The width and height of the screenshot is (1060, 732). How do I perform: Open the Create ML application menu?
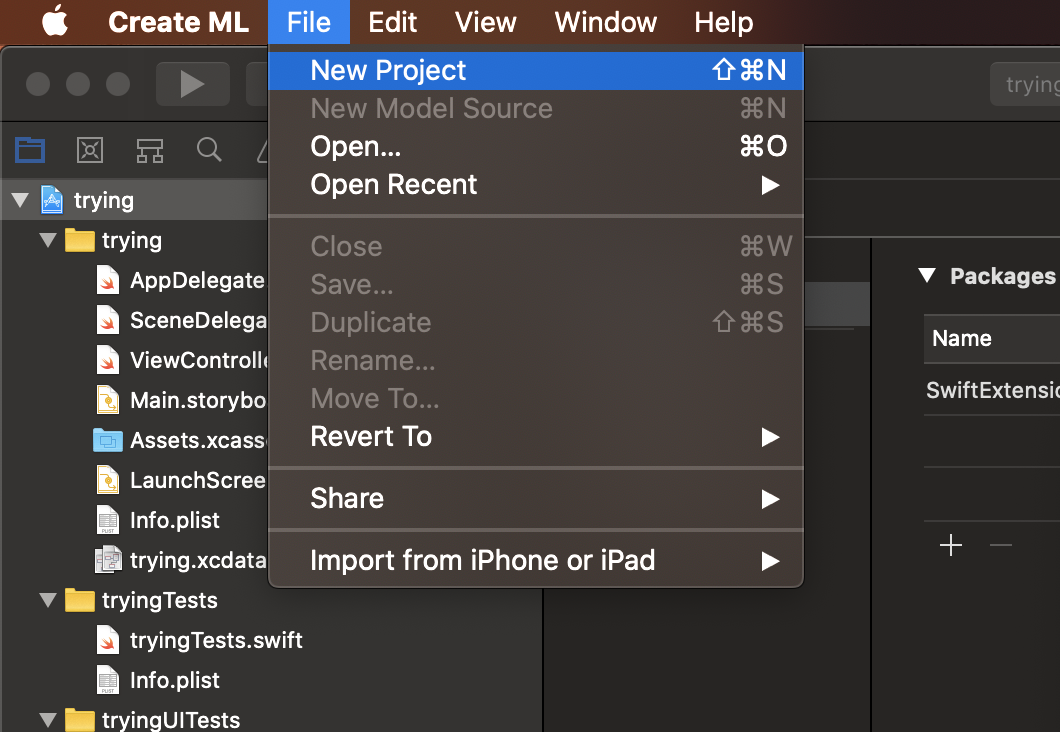[x=178, y=22]
